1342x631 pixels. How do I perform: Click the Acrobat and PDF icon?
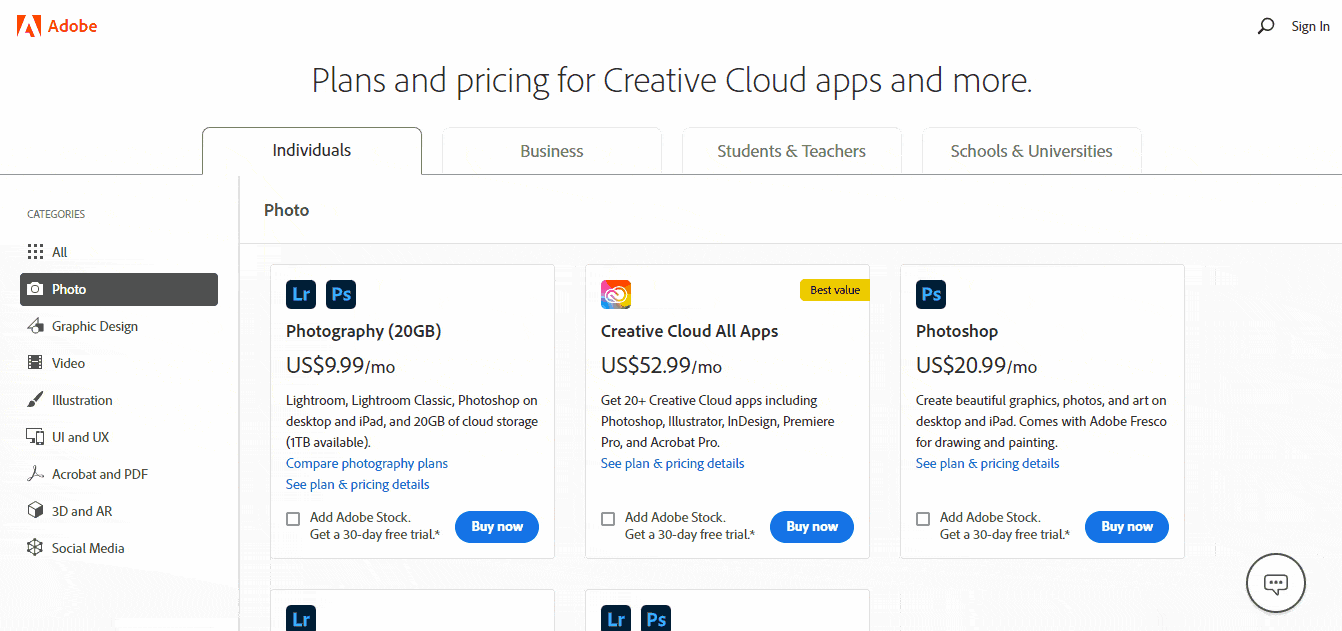35,474
